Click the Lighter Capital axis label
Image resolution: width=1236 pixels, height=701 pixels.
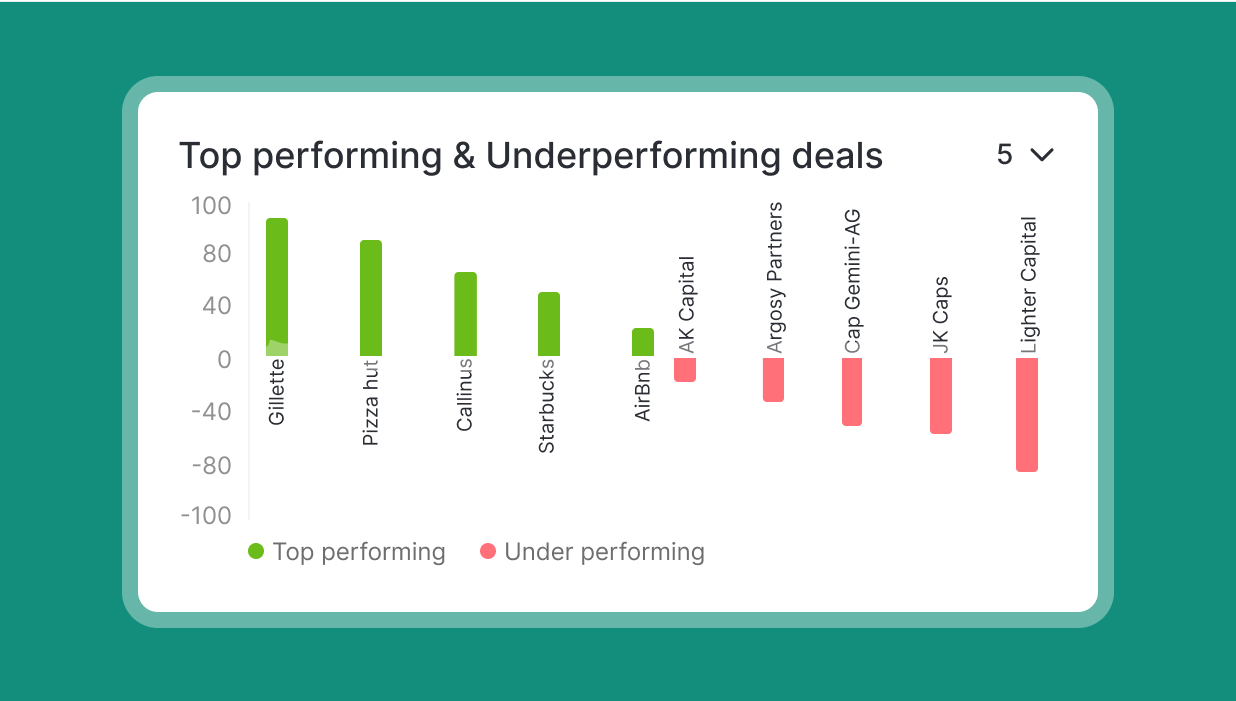click(1028, 285)
